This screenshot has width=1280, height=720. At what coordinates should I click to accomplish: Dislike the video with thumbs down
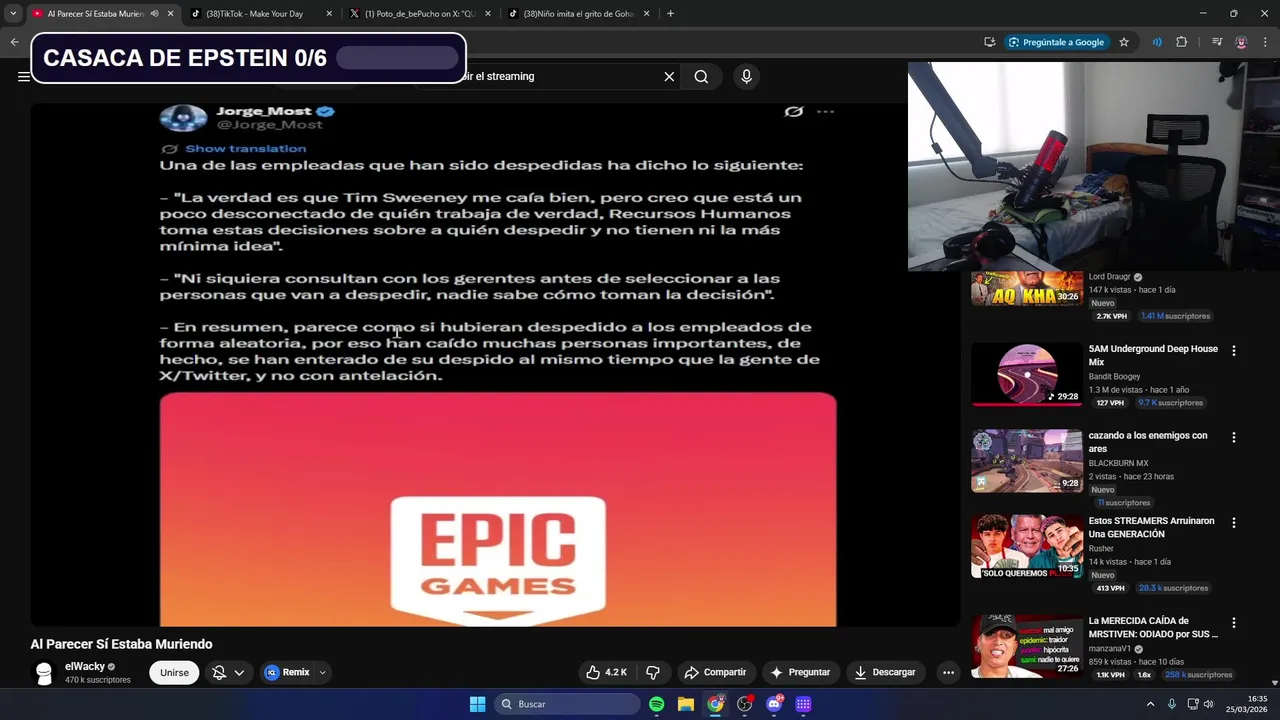pos(652,672)
